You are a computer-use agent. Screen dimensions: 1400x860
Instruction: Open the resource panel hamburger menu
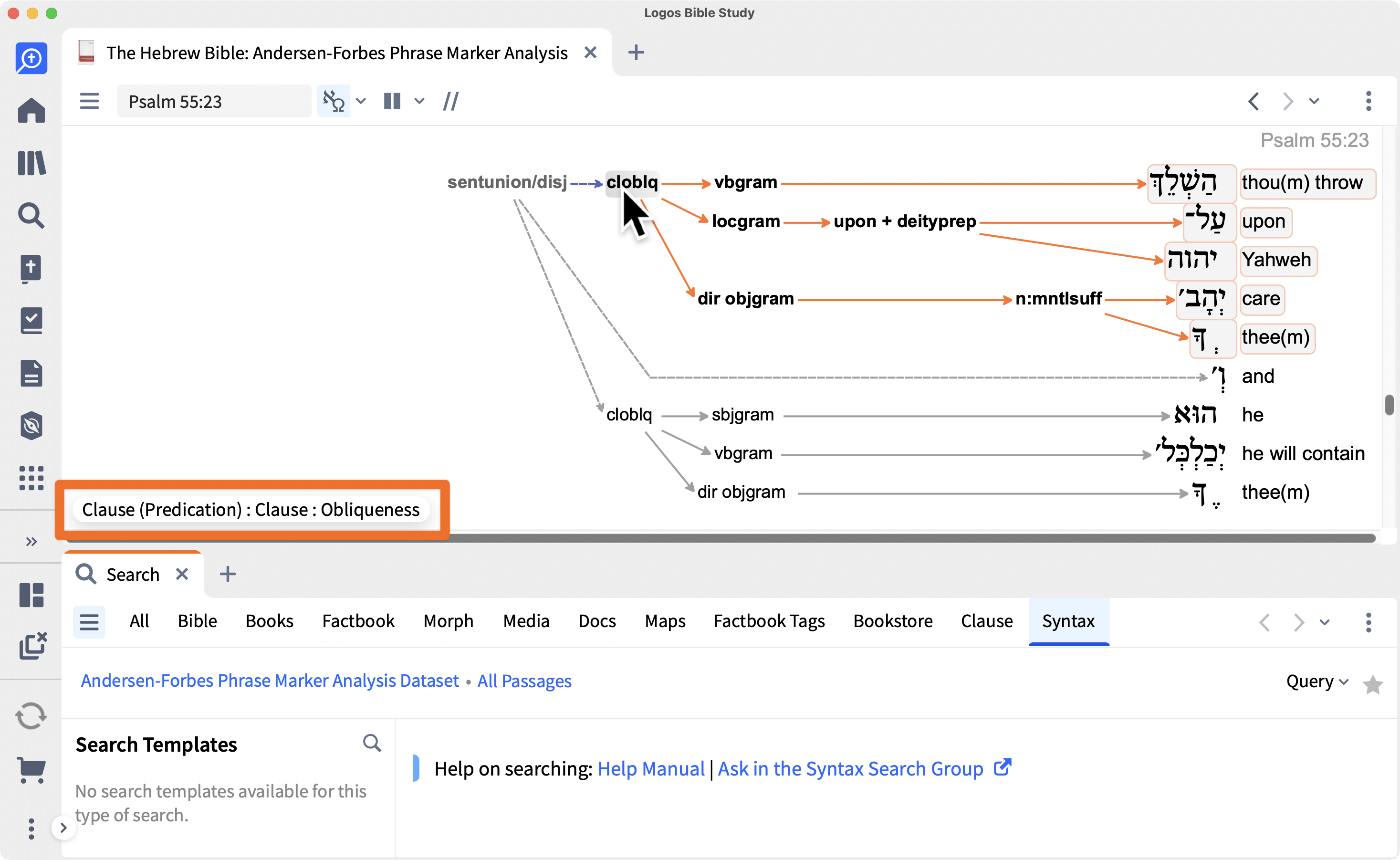pos(89,101)
